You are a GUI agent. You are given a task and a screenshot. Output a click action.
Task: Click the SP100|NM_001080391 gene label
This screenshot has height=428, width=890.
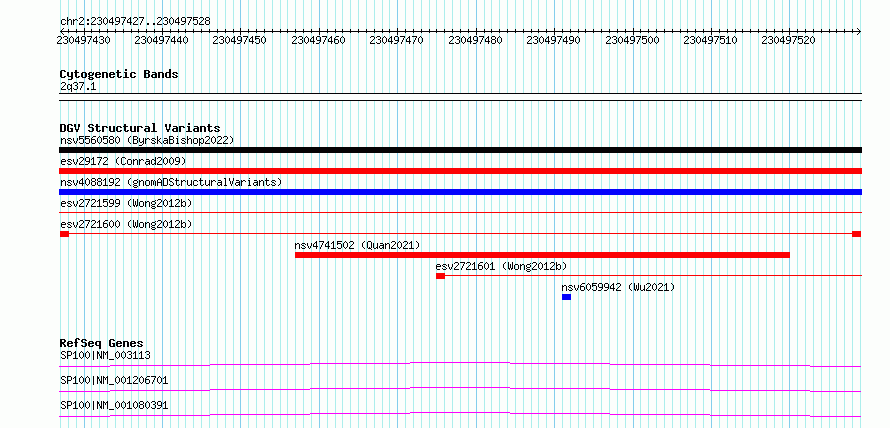point(114,405)
